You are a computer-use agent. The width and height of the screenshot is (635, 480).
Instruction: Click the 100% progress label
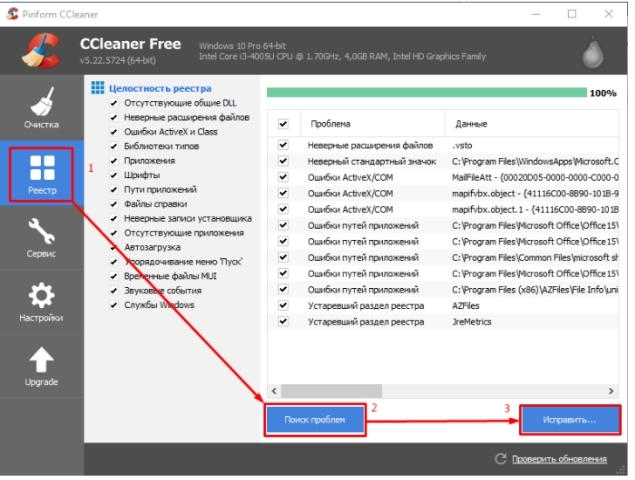click(x=603, y=93)
